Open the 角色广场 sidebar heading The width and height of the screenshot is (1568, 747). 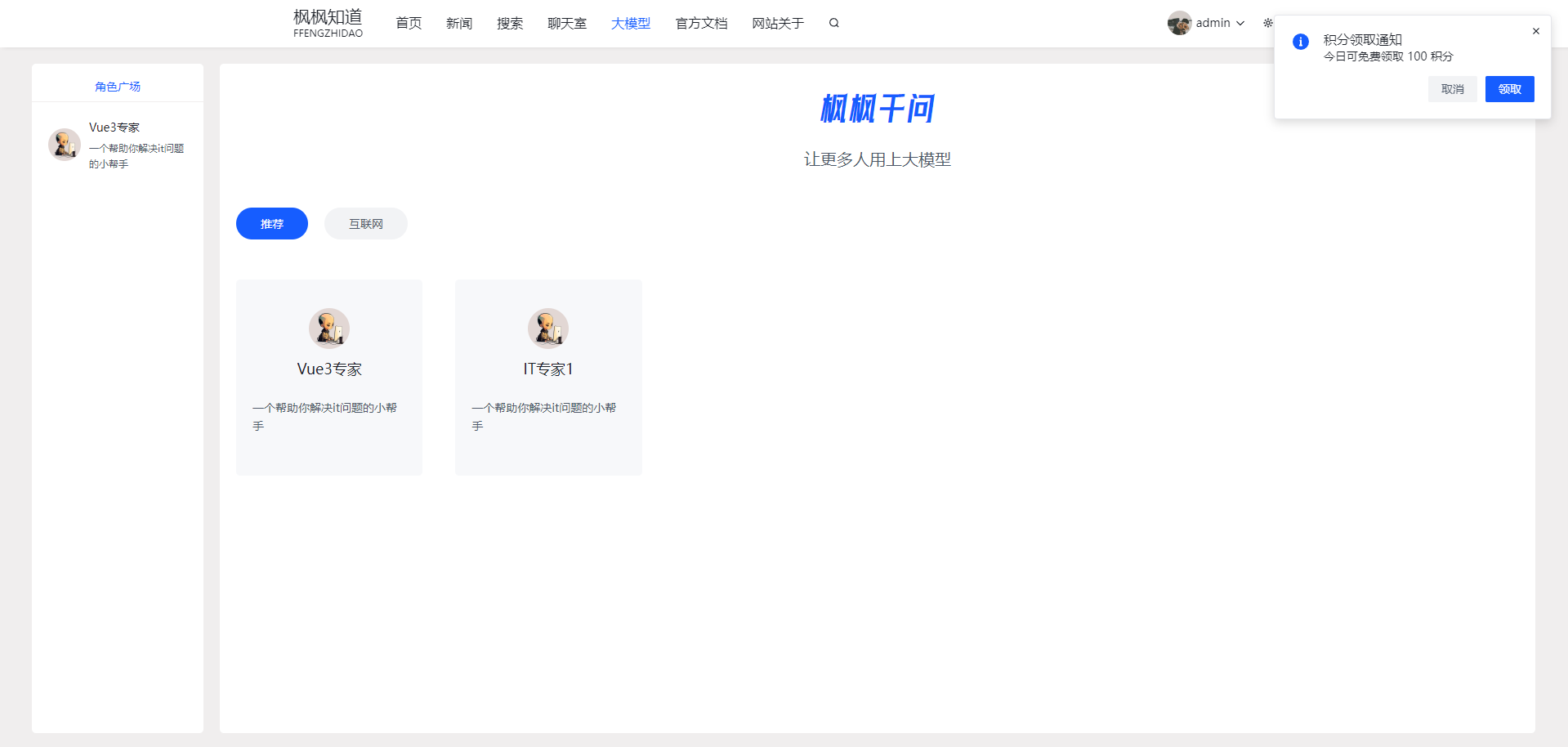(118, 87)
